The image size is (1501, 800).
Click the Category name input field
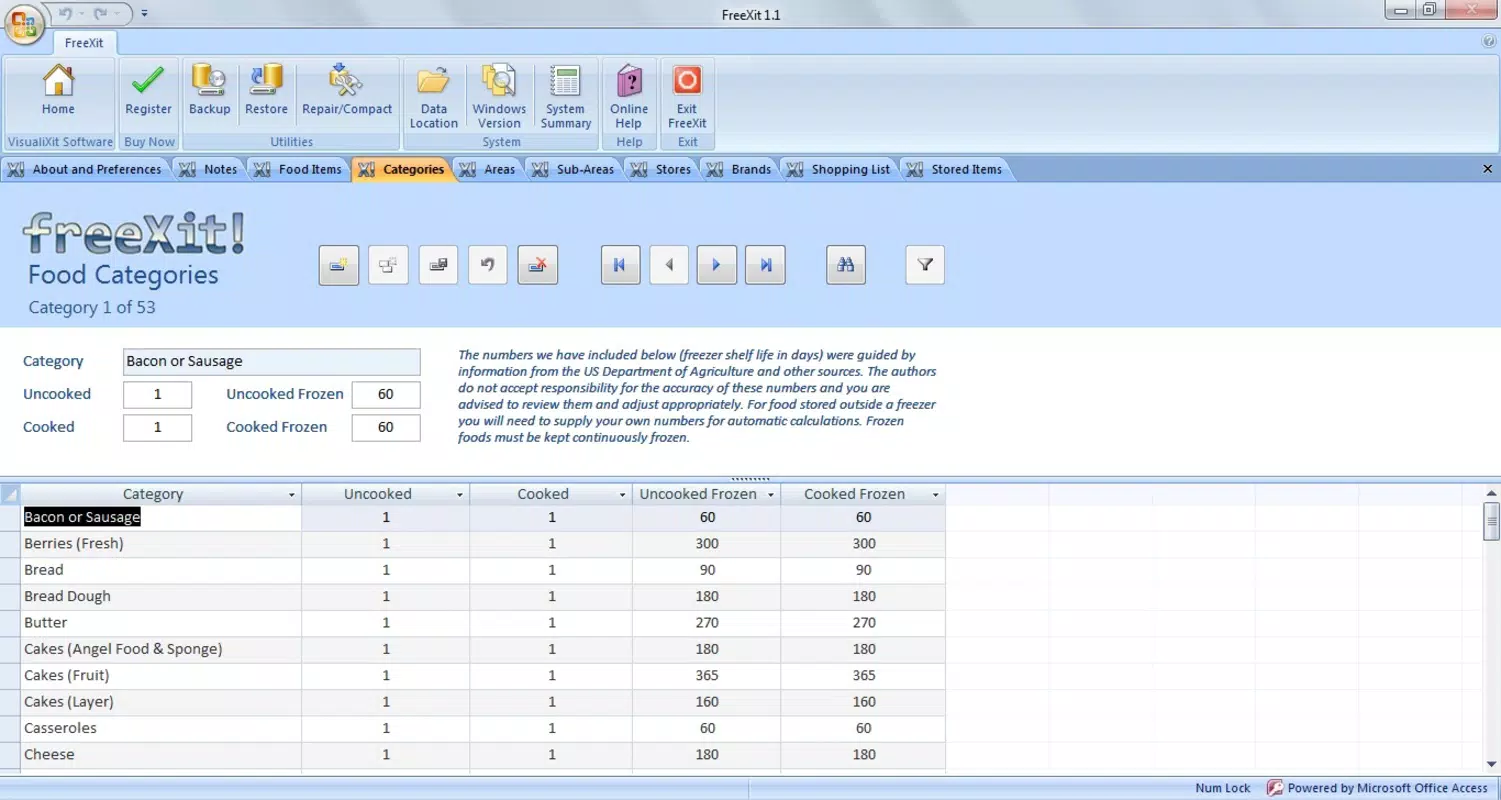[x=271, y=361]
